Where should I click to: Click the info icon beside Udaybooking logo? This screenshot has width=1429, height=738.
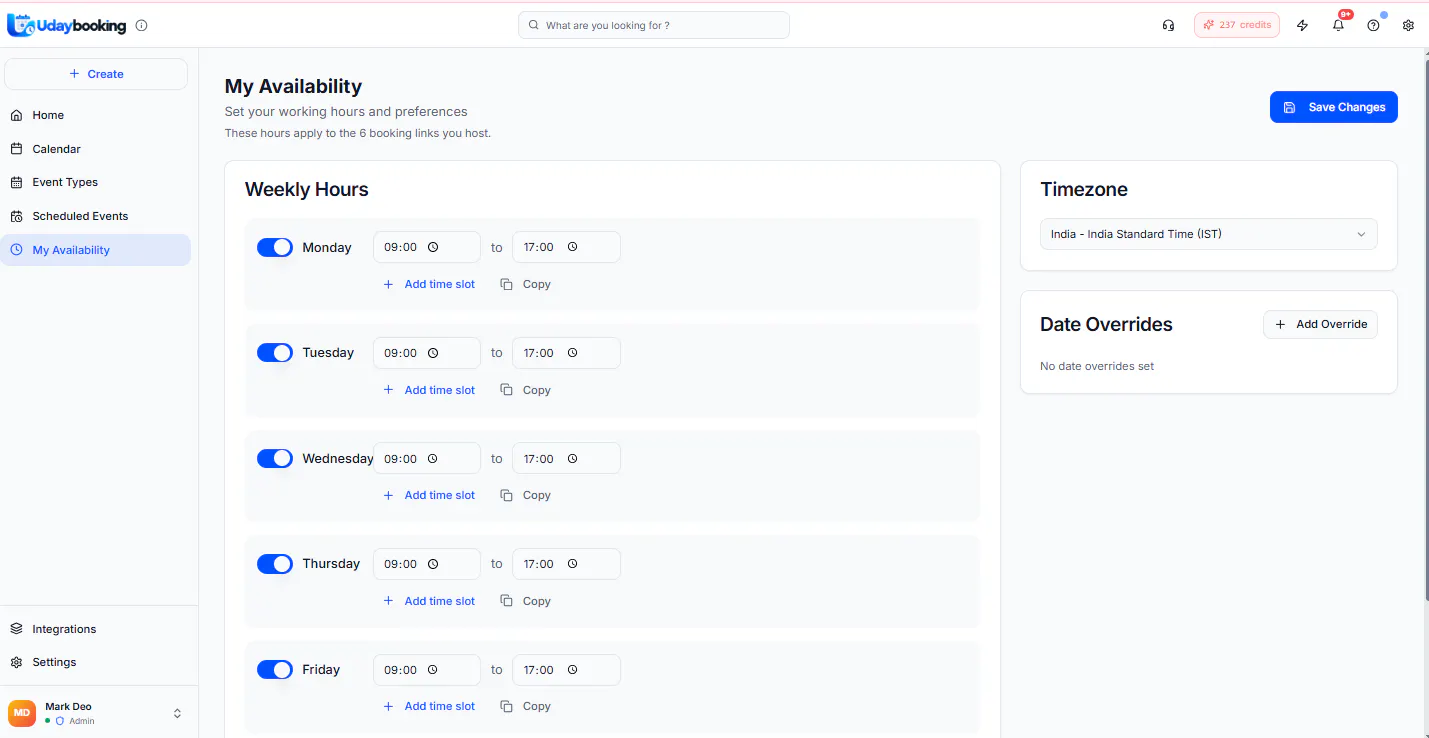point(141,25)
